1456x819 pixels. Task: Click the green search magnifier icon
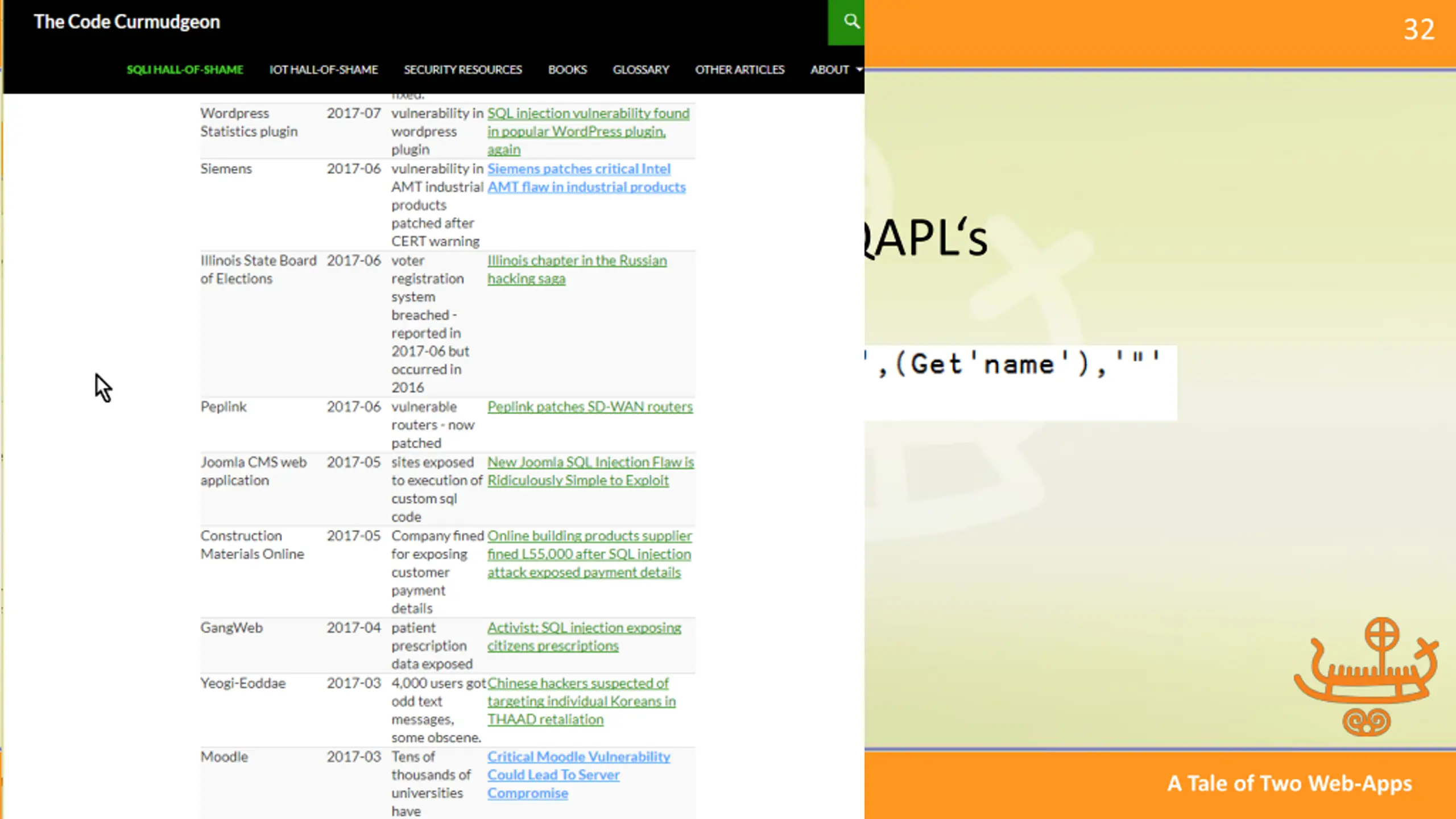[850, 22]
